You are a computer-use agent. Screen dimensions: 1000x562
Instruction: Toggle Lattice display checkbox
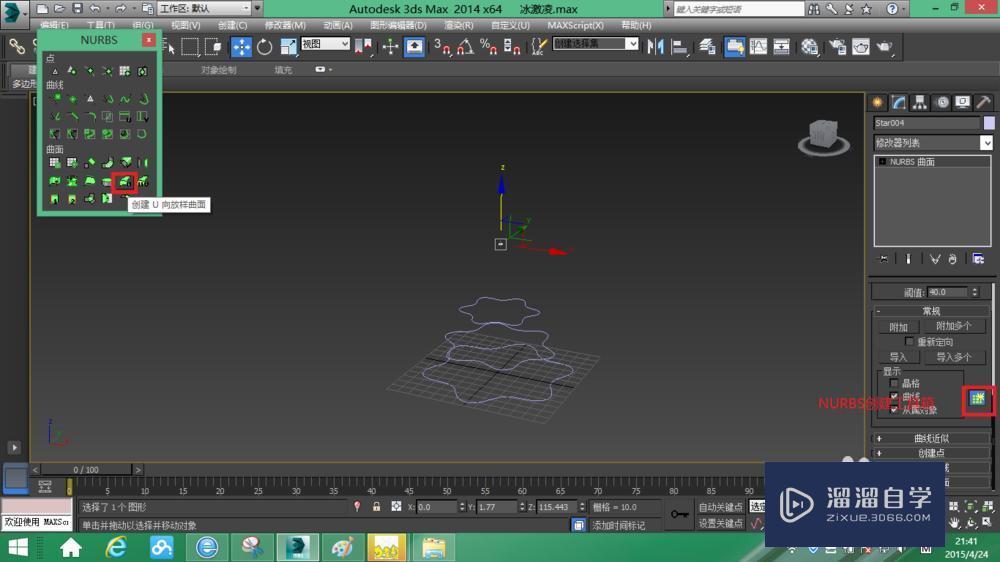[893, 383]
